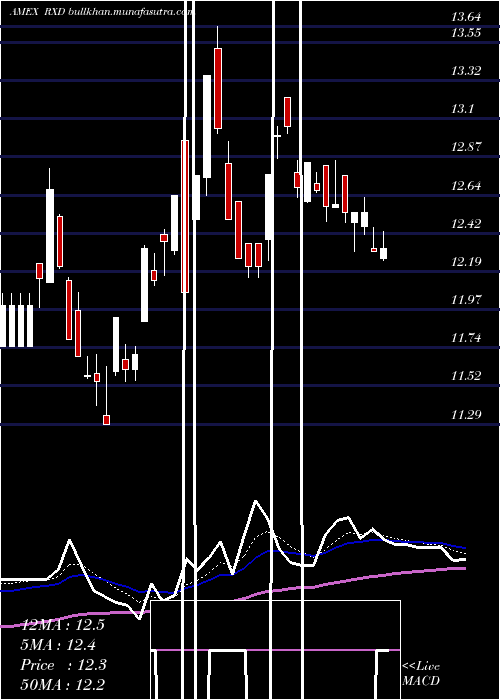This screenshot has width=500, height=700.
Task: Click the 12.64 price level label
Action: [466, 185]
